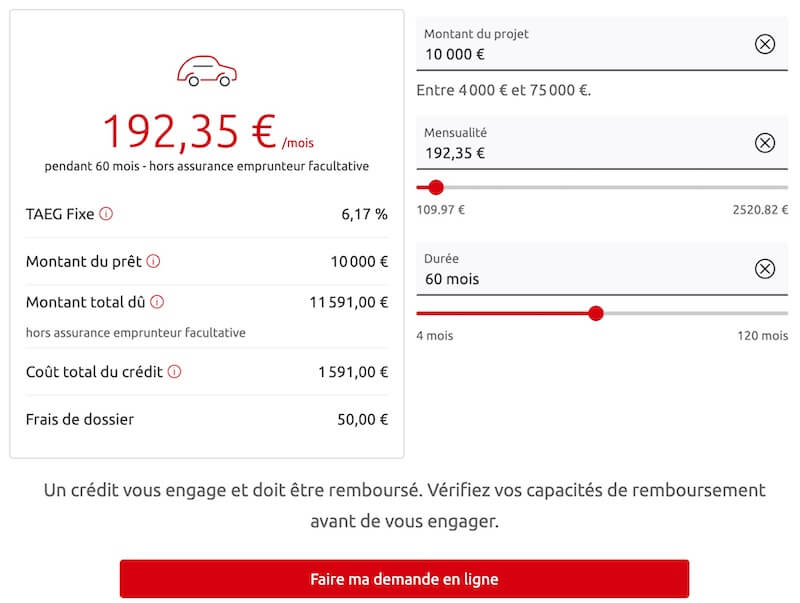This screenshot has width=800, height=603.
Task: Click the Durée slider handle
Action: coord(596,313)
